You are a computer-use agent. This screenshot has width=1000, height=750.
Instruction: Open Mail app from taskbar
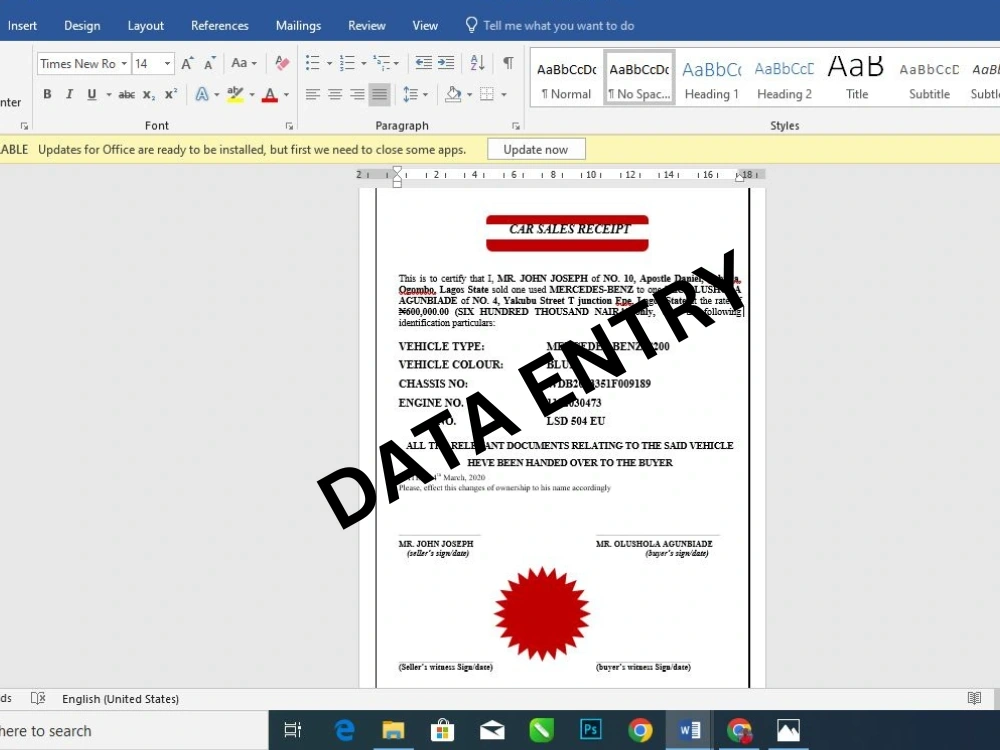click(492, 730)
